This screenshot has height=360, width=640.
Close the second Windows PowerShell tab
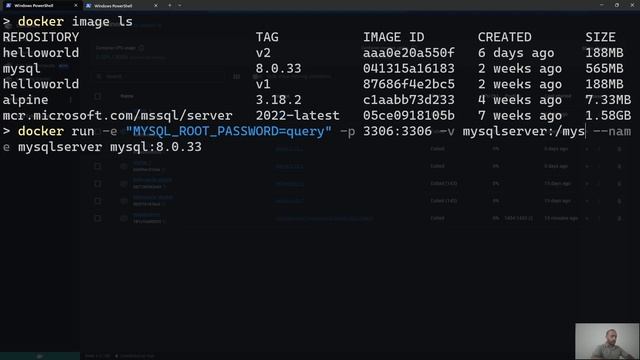tap(156, 6)
